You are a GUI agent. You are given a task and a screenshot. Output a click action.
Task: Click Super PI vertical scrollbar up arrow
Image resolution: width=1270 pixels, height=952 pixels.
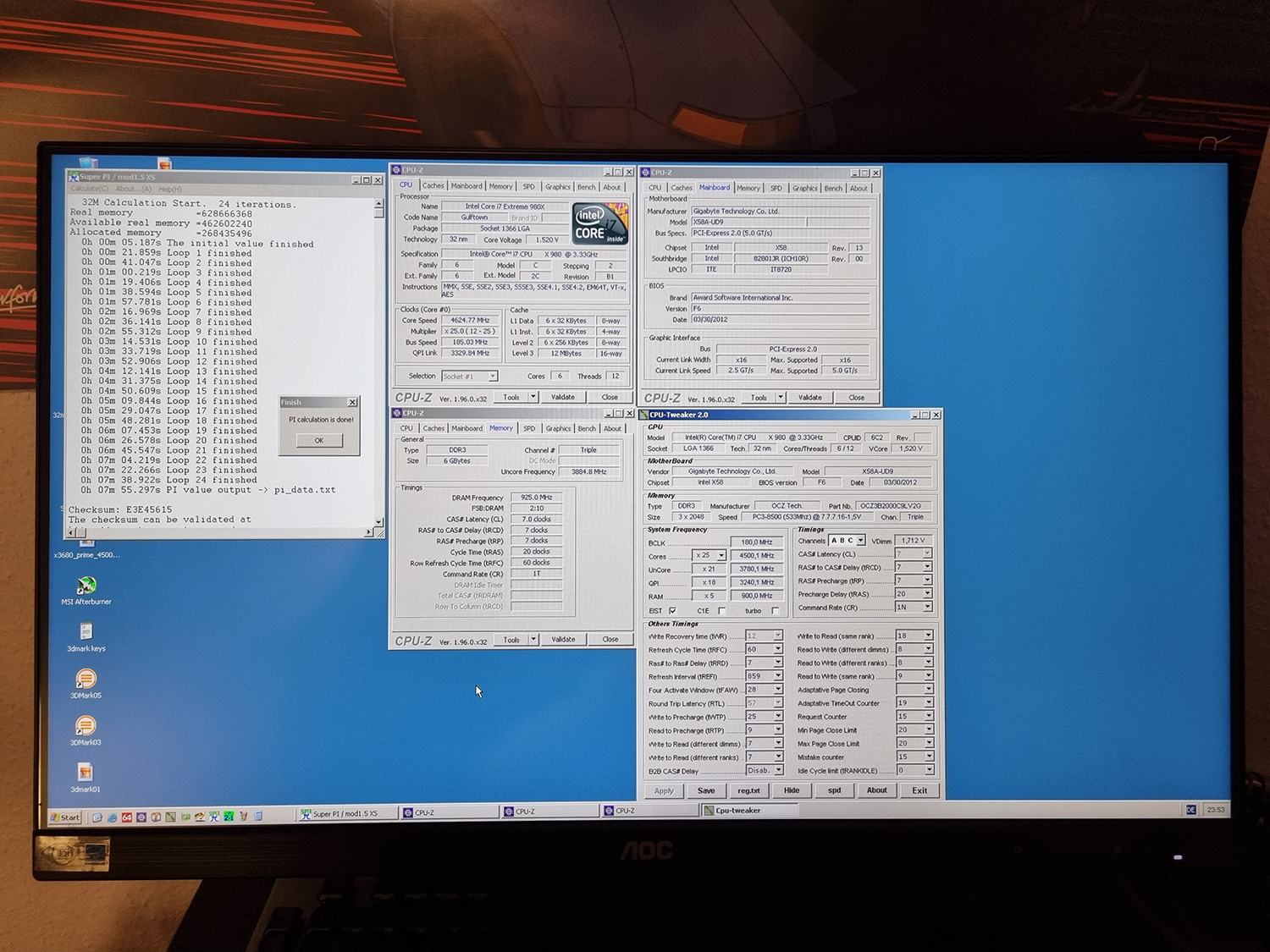pos(378,204)
